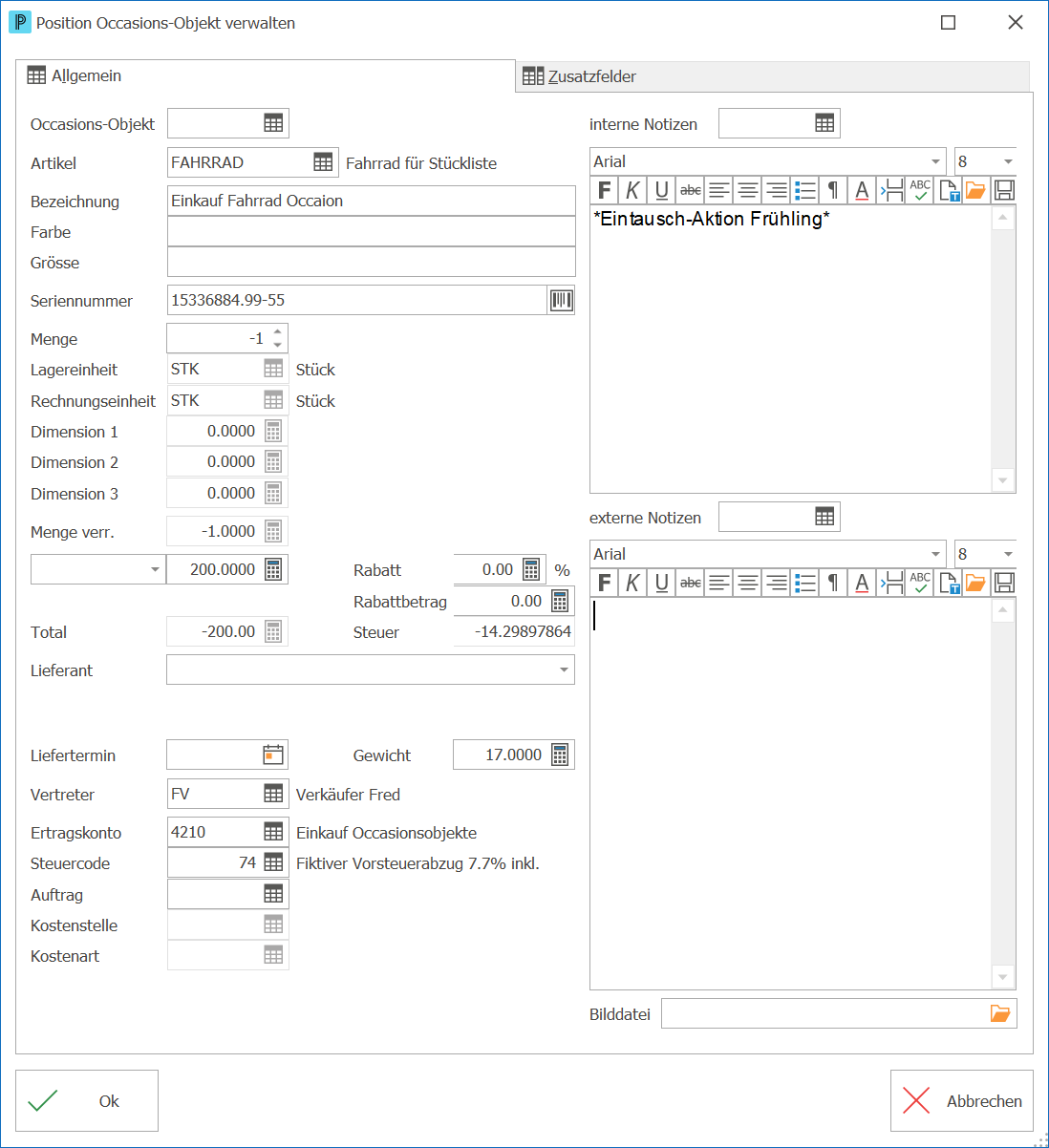This screenshot has height=1148, width=1049.
Task: Pick font color in the interne Notizen toolbar
Action: click(862, 190)
